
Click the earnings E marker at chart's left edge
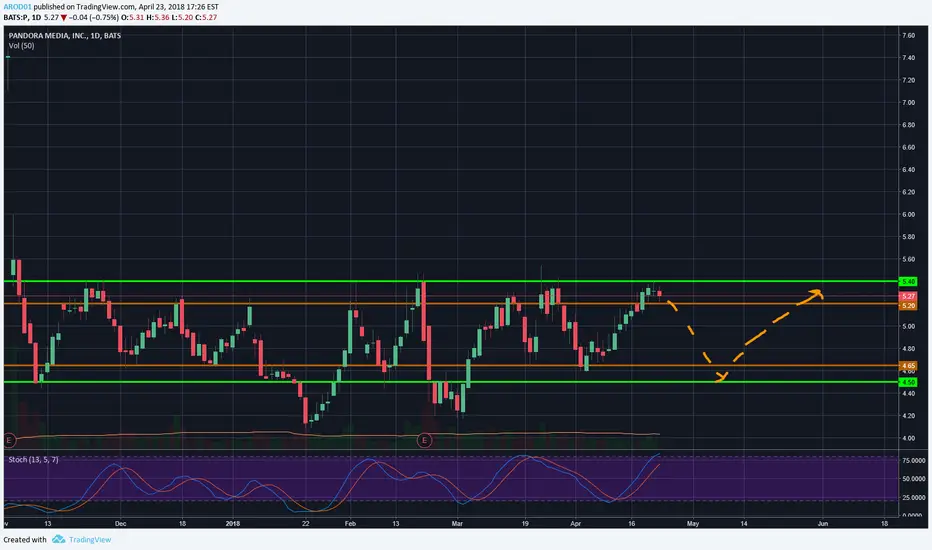9,440
